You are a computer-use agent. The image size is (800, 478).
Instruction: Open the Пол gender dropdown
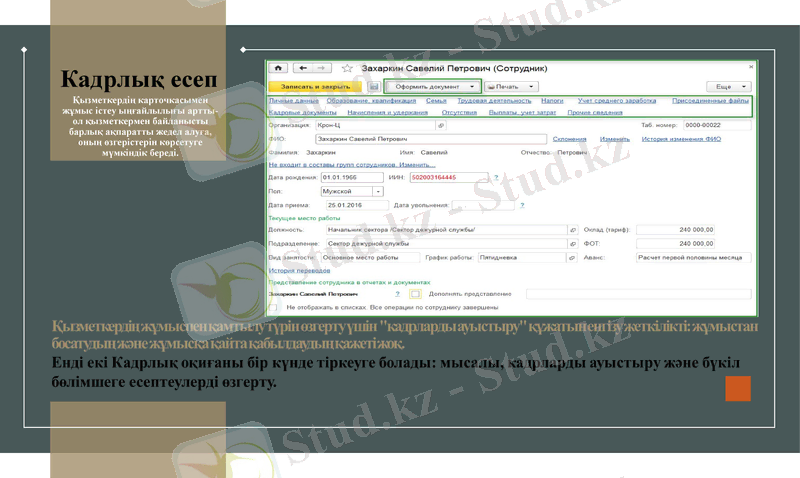[378, 190]
